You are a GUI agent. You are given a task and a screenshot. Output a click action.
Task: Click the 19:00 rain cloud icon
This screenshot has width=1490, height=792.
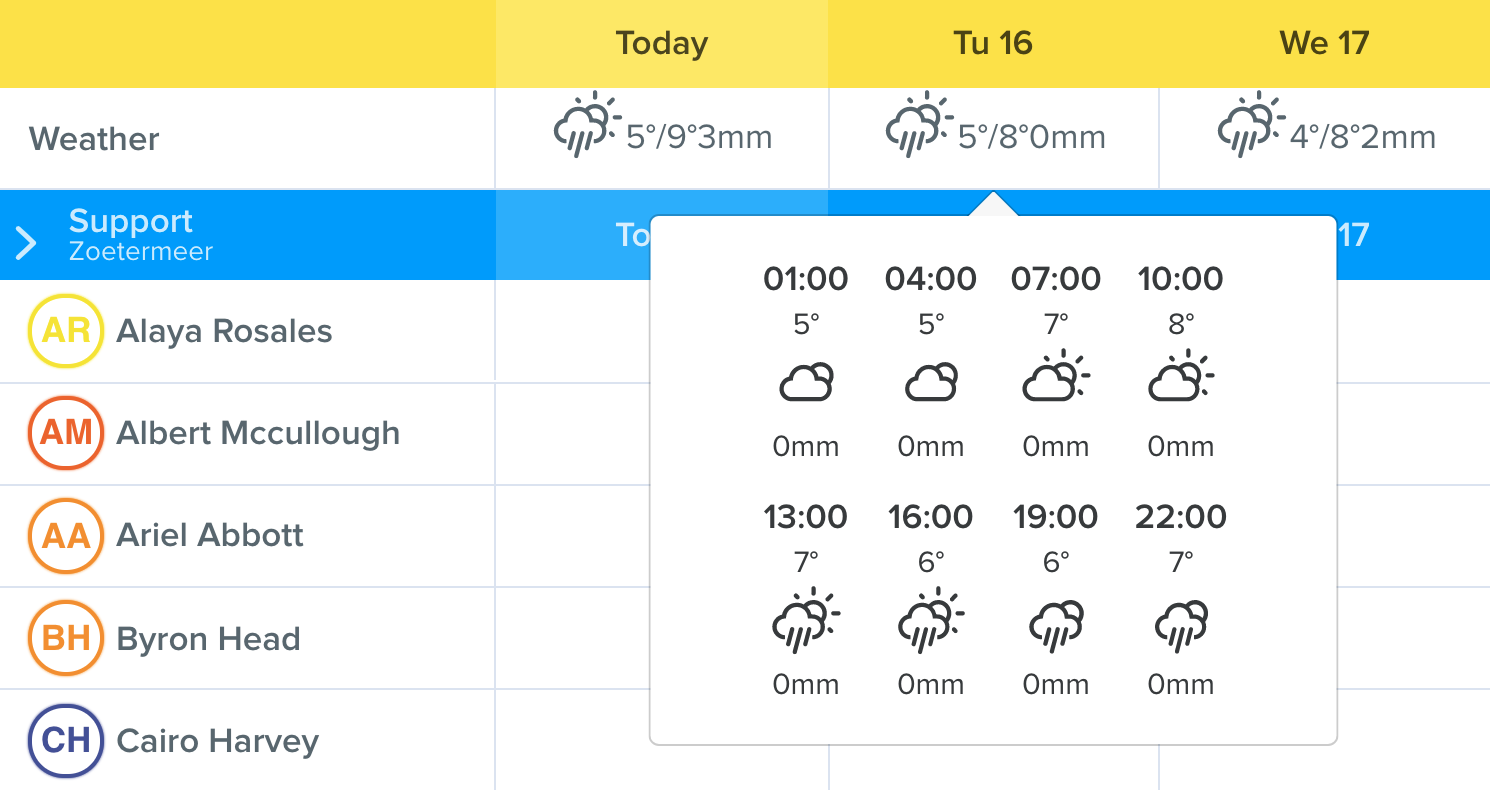point(1056,626)
